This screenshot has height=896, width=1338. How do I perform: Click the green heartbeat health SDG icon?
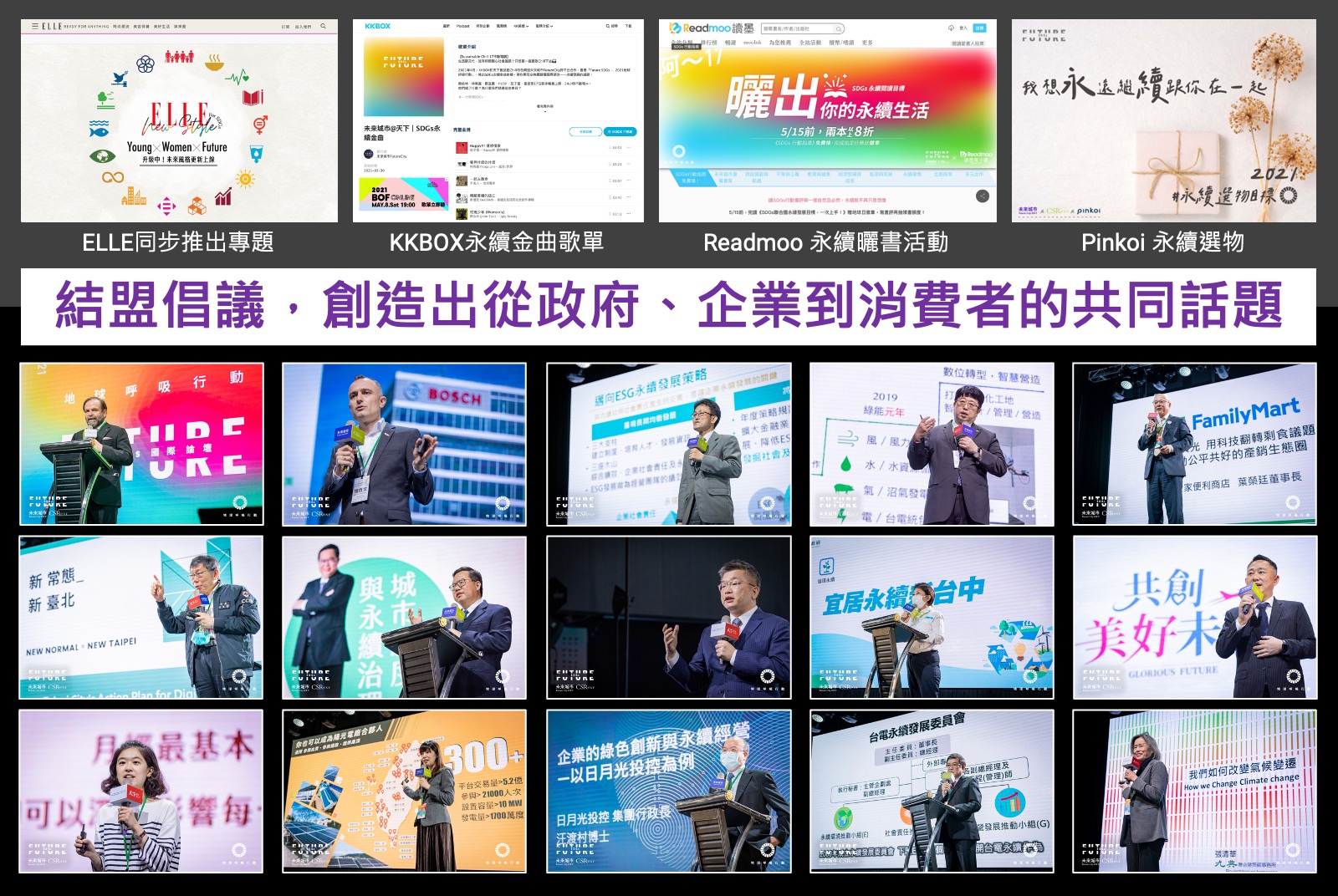(x=237, y=78)
